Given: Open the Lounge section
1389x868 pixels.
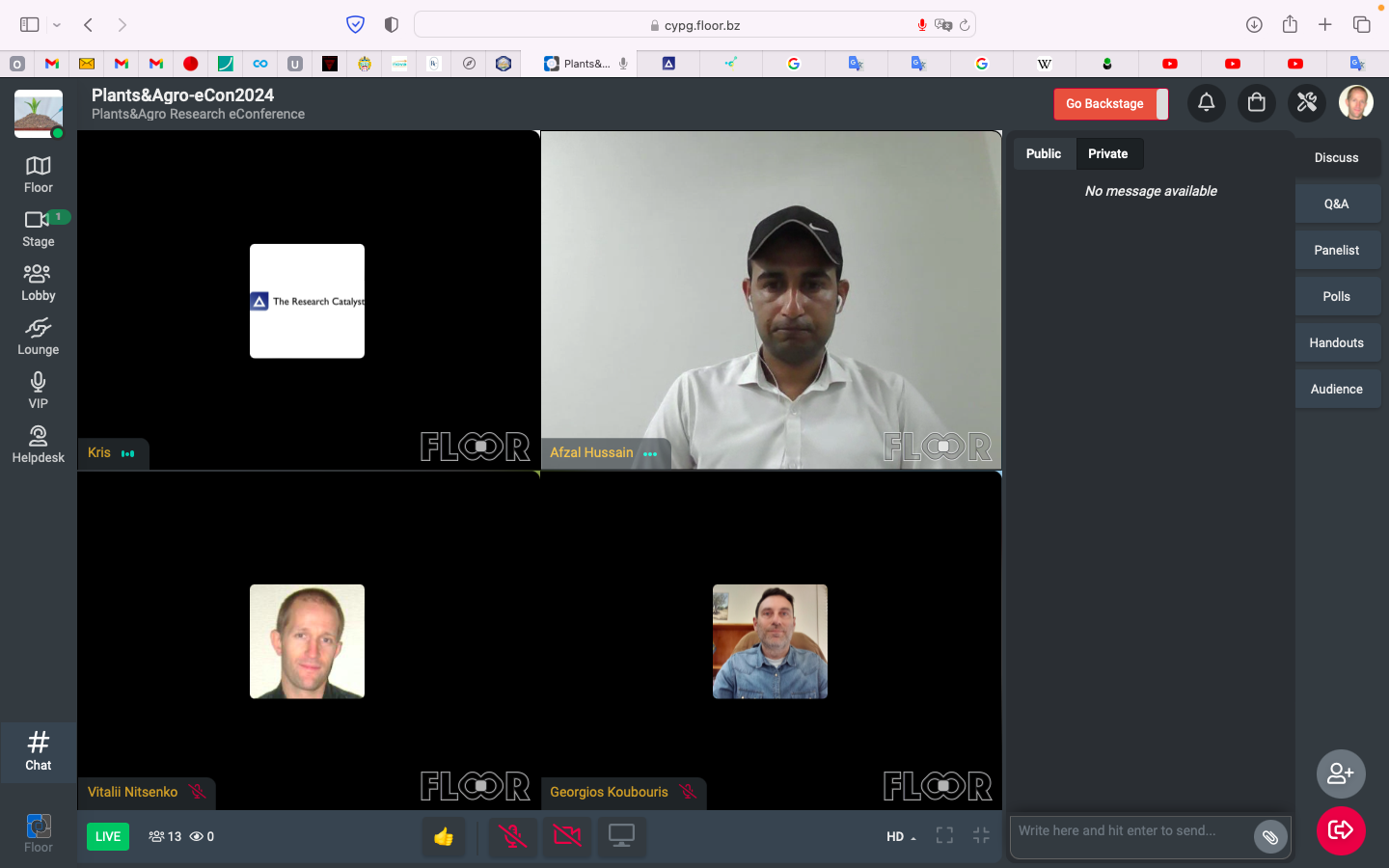Looking at the screenshot, I should (x=38, y=337).
